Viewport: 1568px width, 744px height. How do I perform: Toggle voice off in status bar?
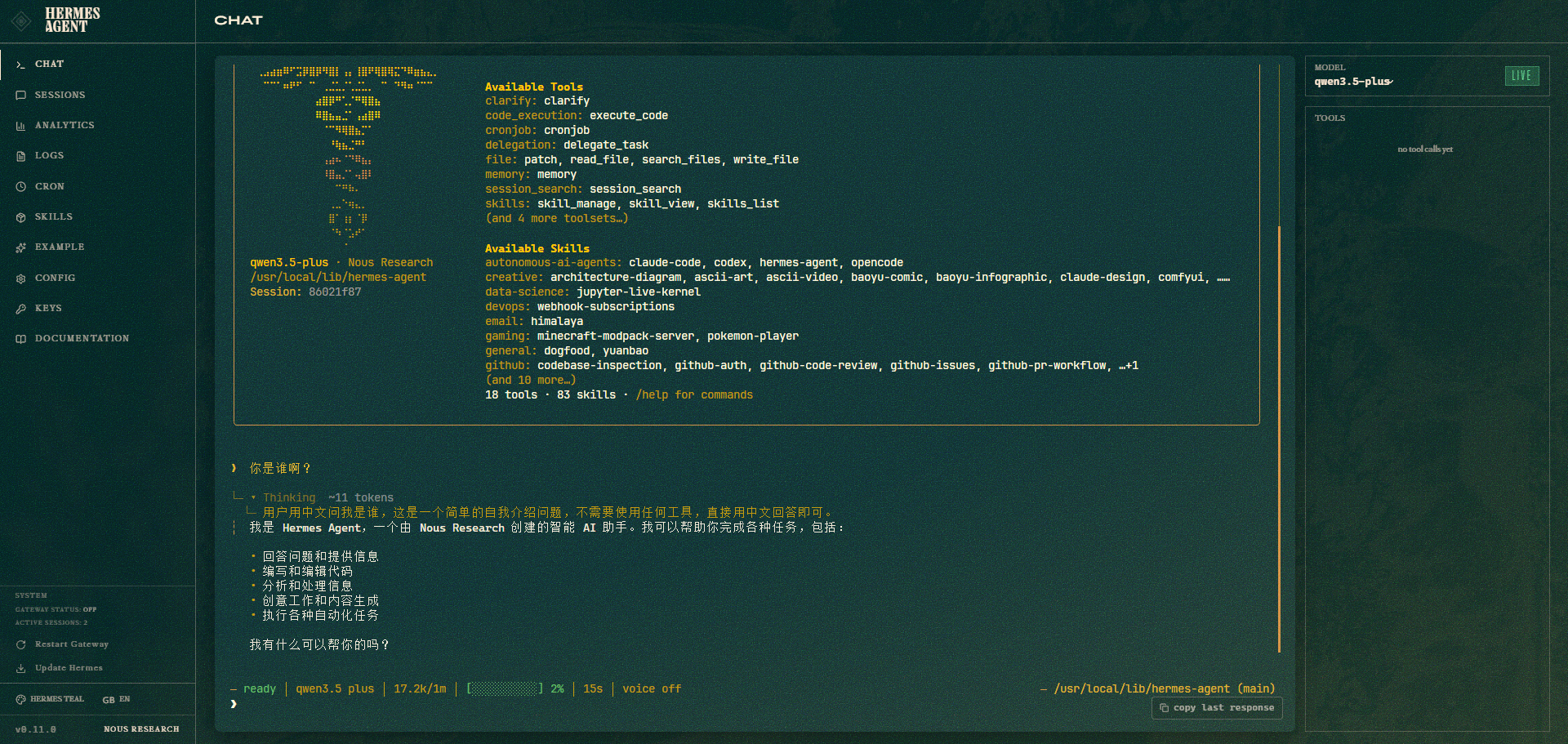point(651,689)
